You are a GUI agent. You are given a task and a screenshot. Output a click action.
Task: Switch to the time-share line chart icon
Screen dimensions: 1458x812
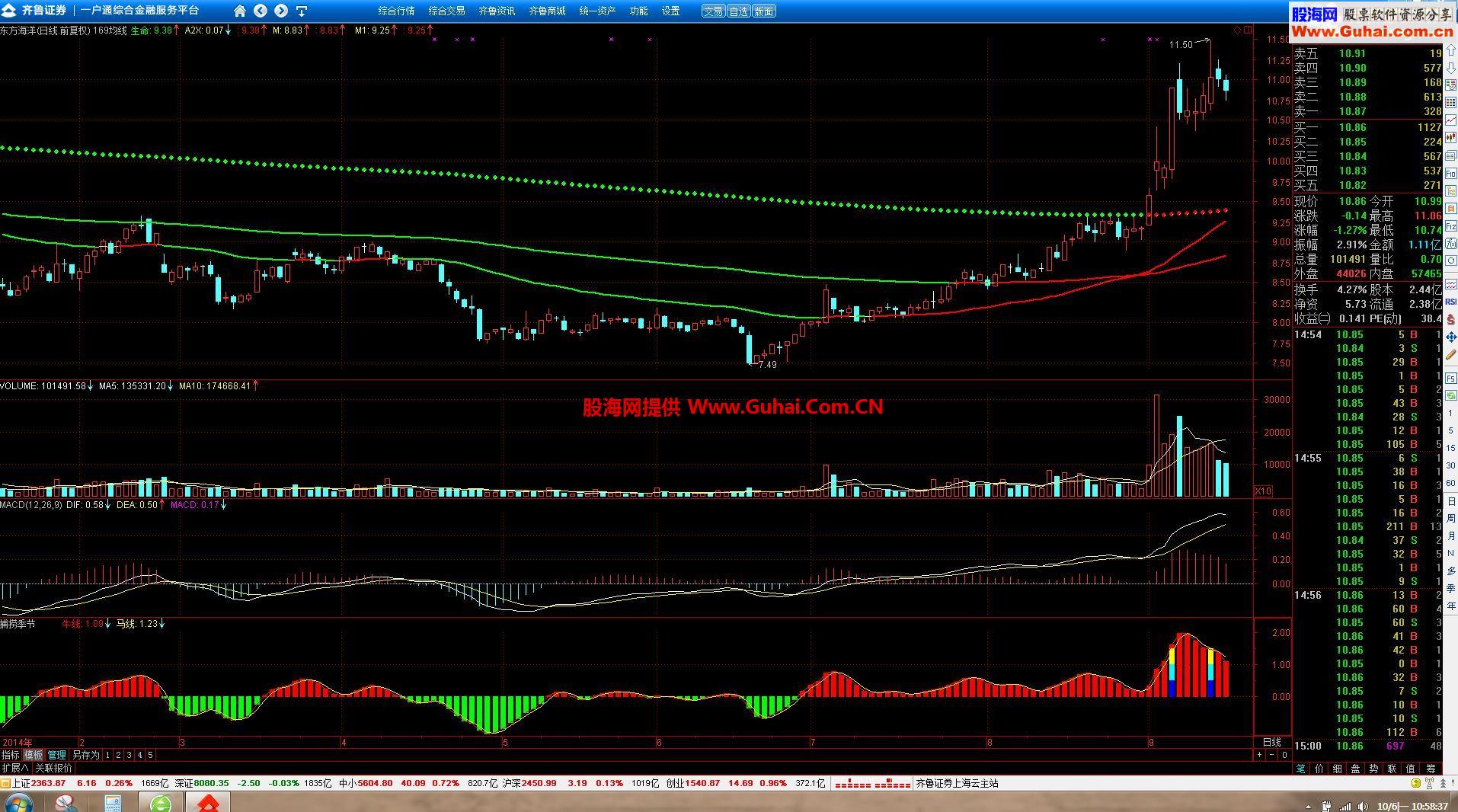(x=1450, y=120)
